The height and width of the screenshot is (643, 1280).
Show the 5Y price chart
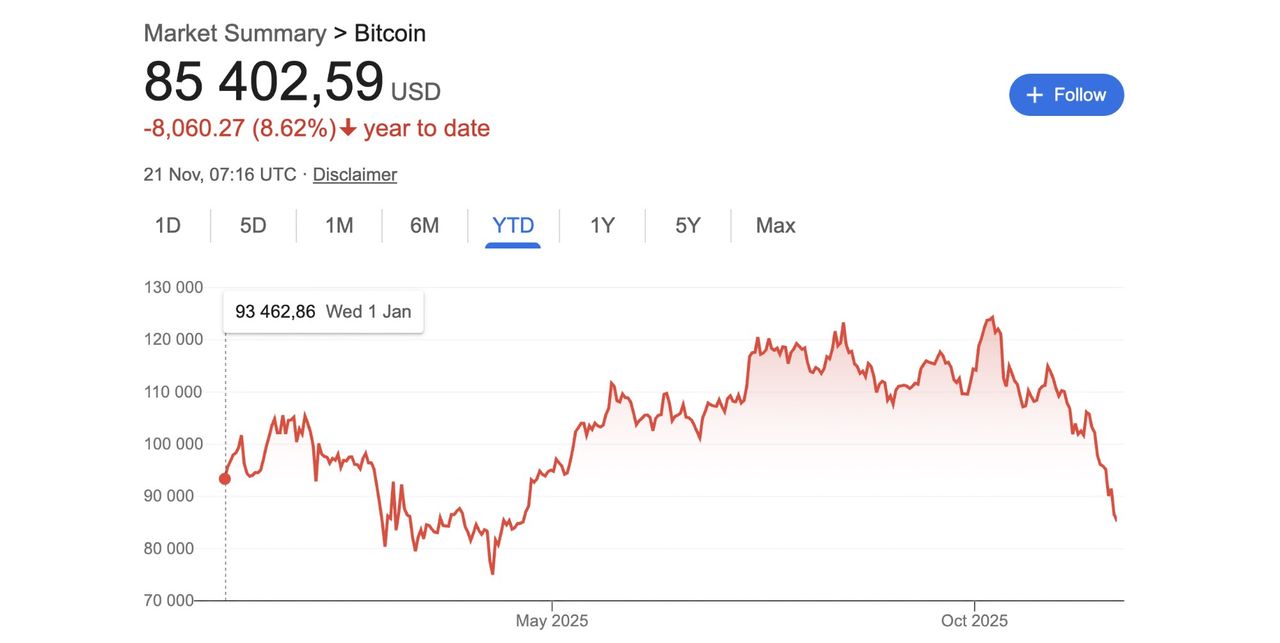coord(688,225)
